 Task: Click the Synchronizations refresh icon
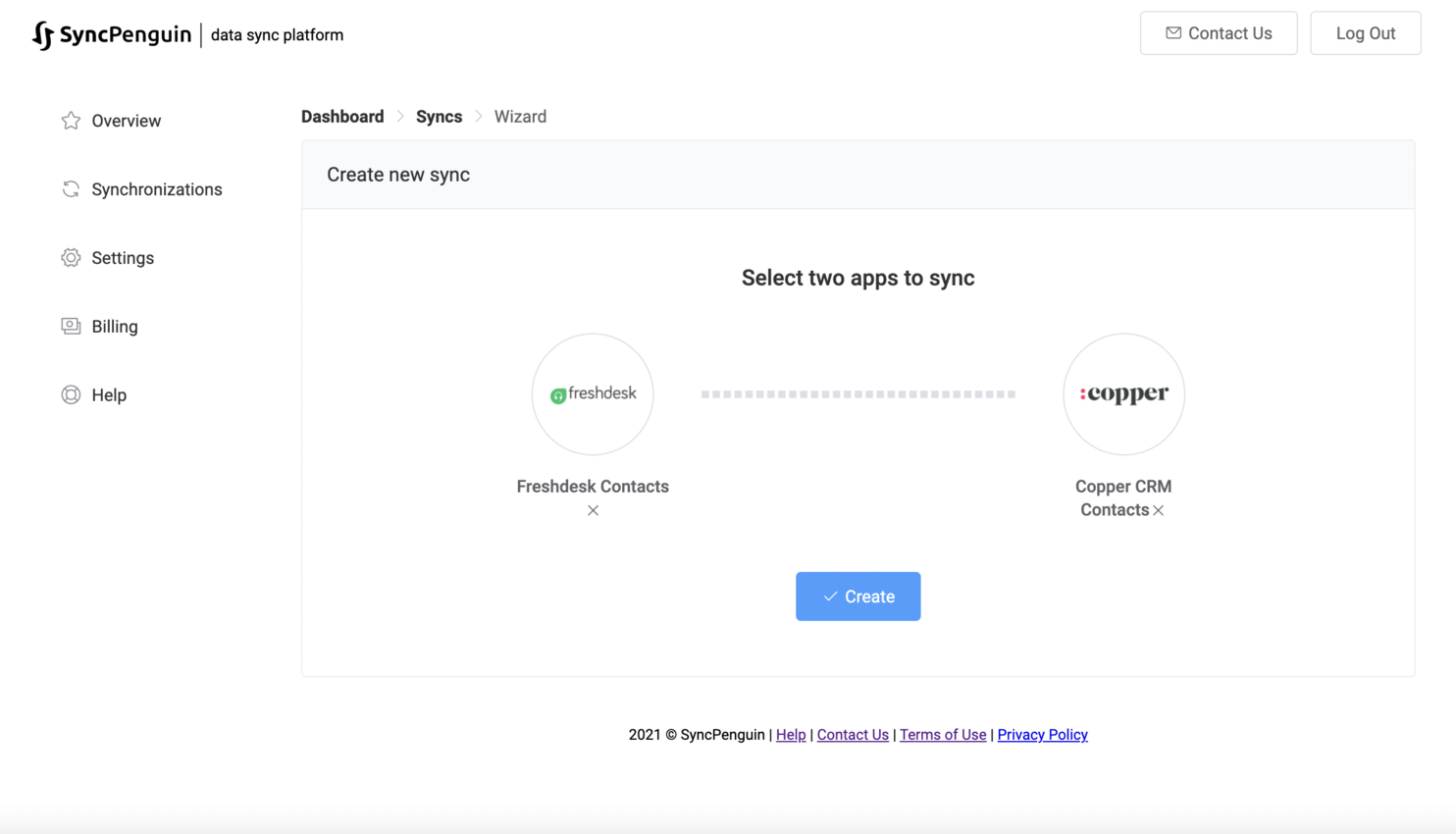pyautogui.click(x=71, y=189)
